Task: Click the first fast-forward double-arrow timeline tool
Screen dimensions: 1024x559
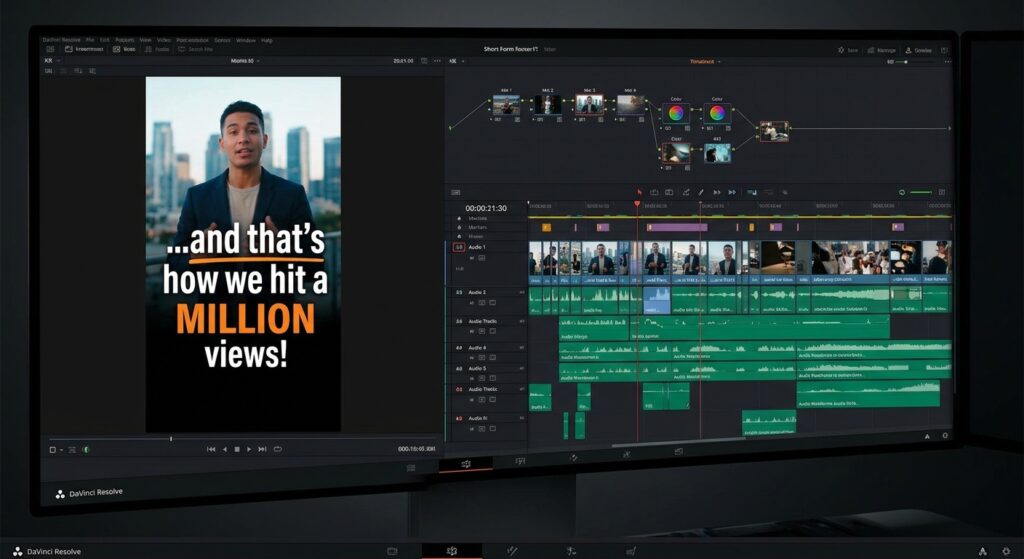Action: click(716, 192)
